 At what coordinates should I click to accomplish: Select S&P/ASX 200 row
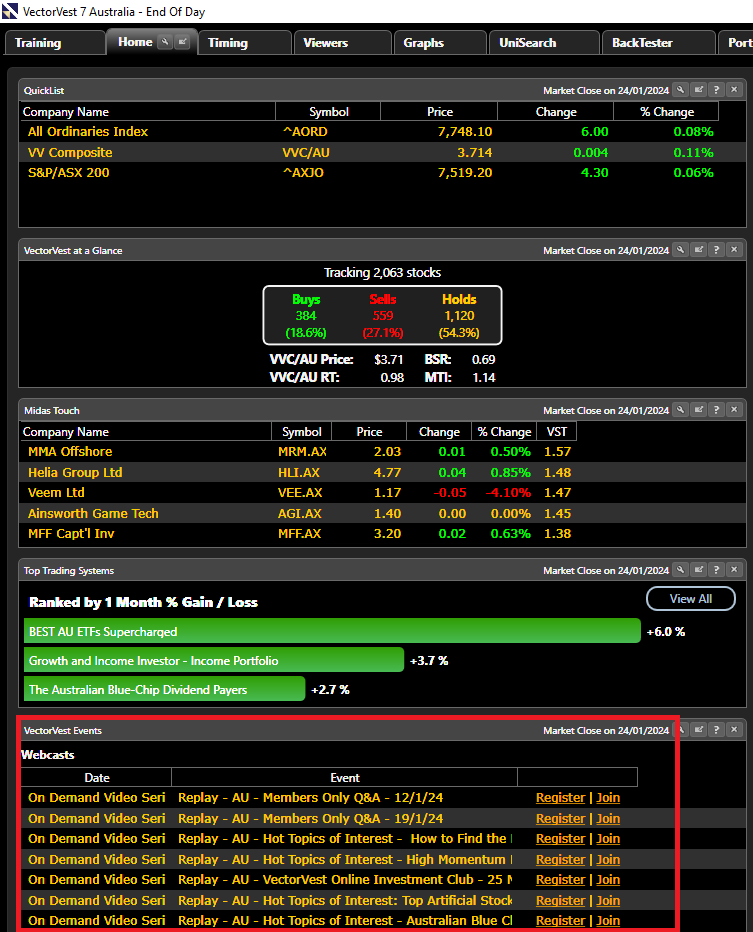pos(382,172)
